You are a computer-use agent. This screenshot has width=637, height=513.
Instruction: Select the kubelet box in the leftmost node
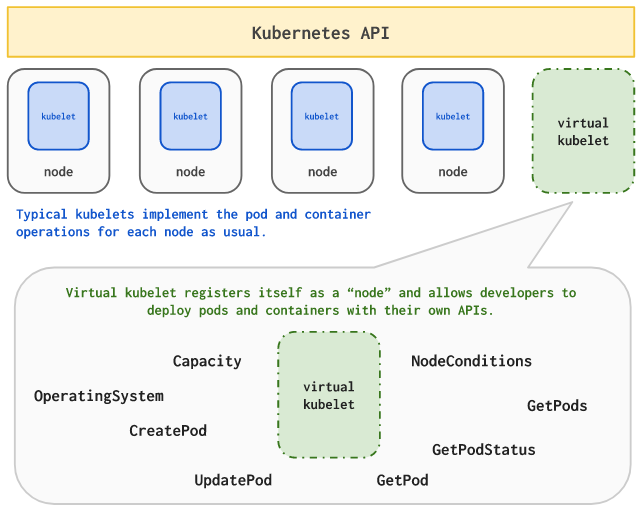click(58, 116)
